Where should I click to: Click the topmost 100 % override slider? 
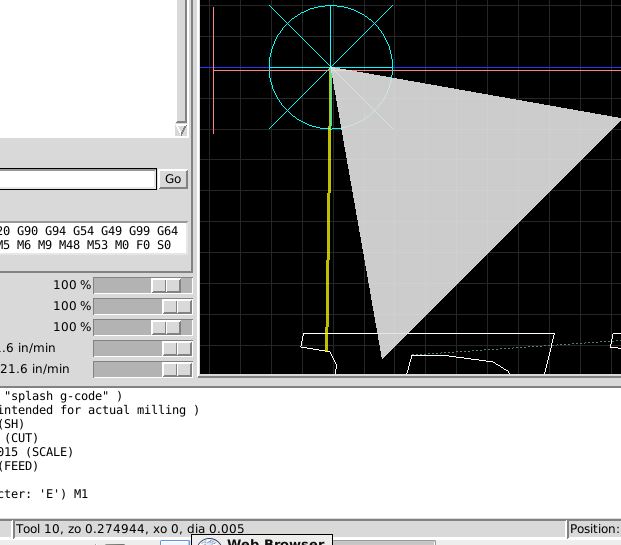142,285
